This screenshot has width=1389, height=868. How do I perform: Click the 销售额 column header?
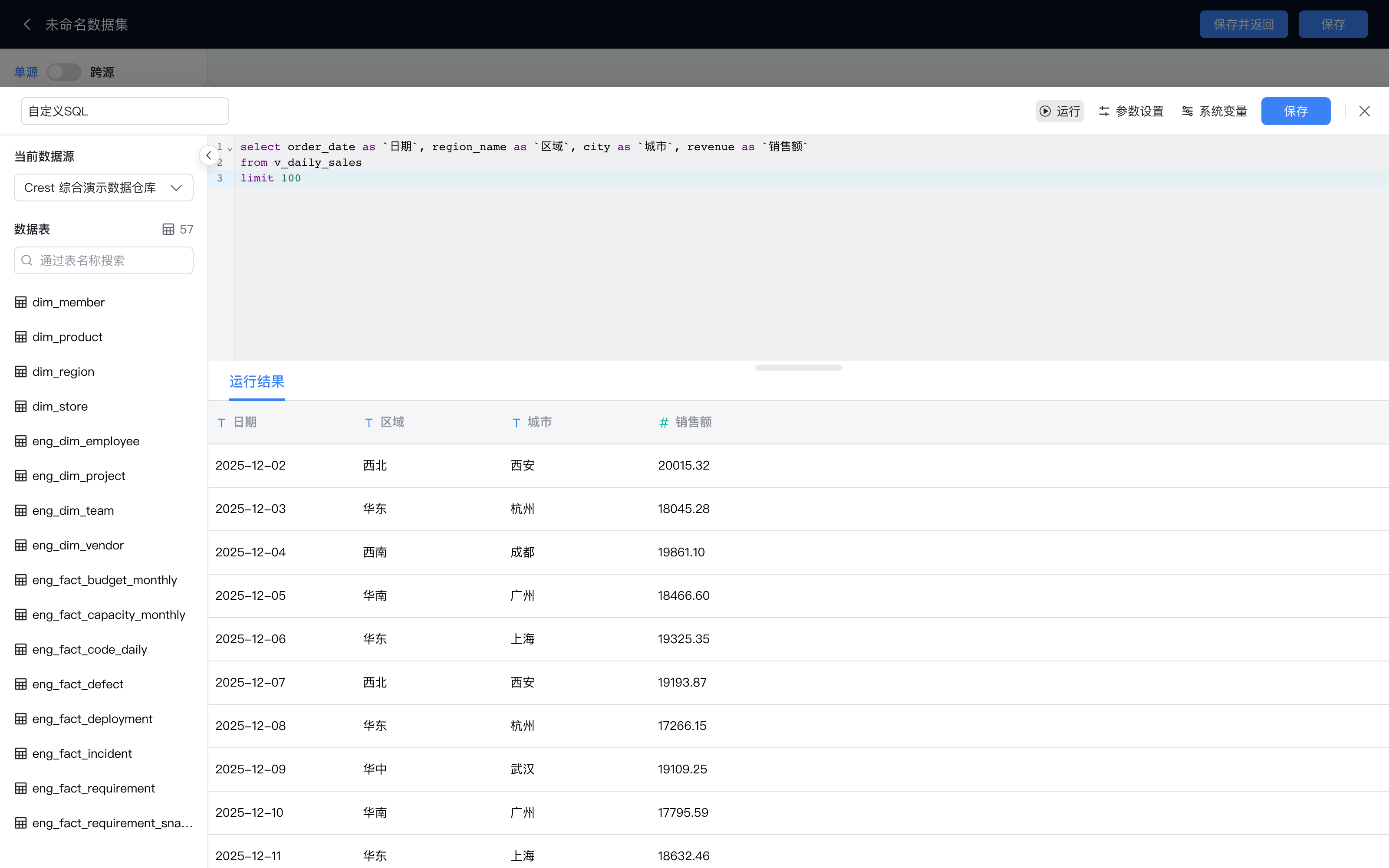pyautogui.click(x=693, y=423)
